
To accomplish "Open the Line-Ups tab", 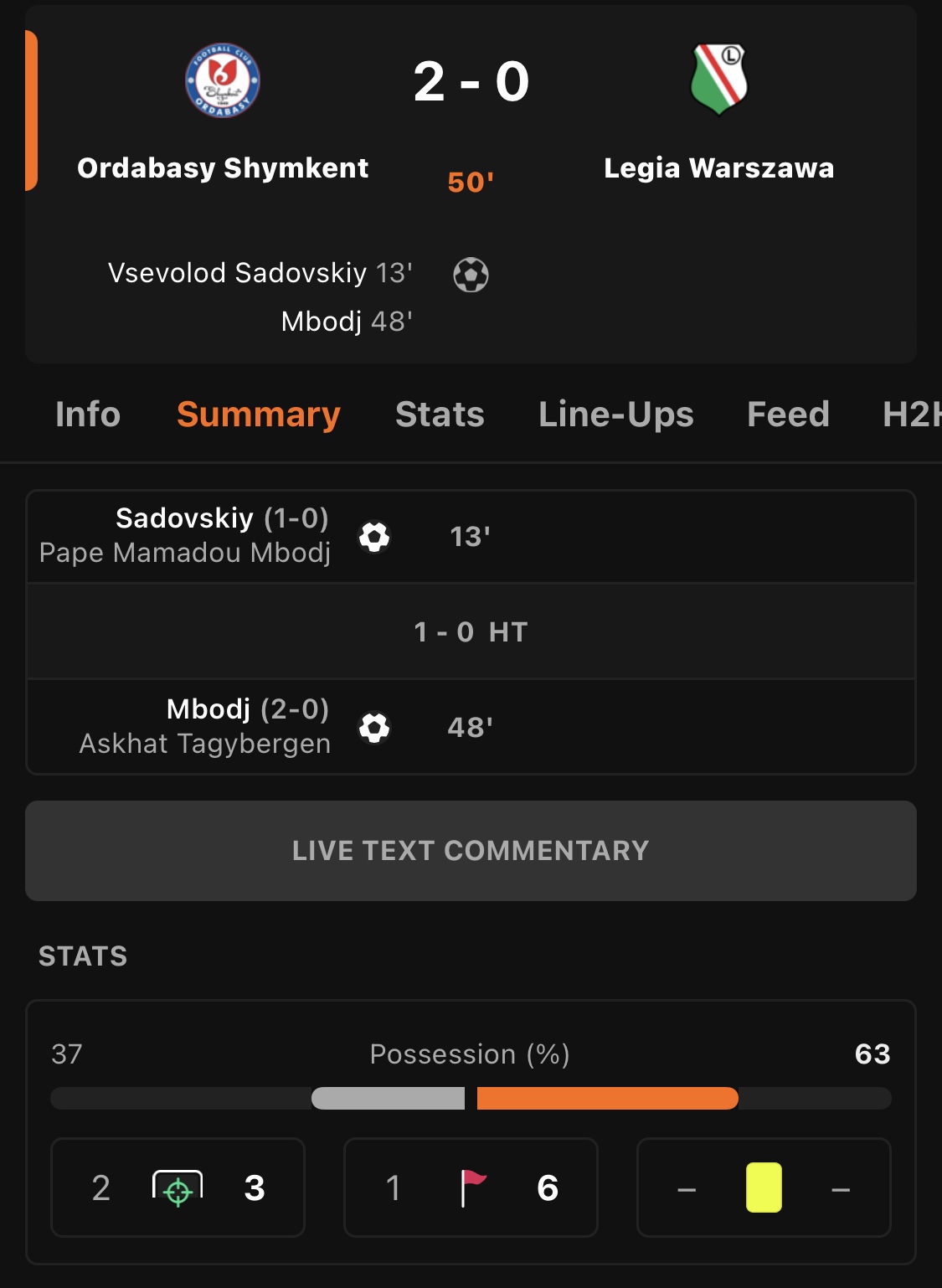I will (x=616, y=415).
